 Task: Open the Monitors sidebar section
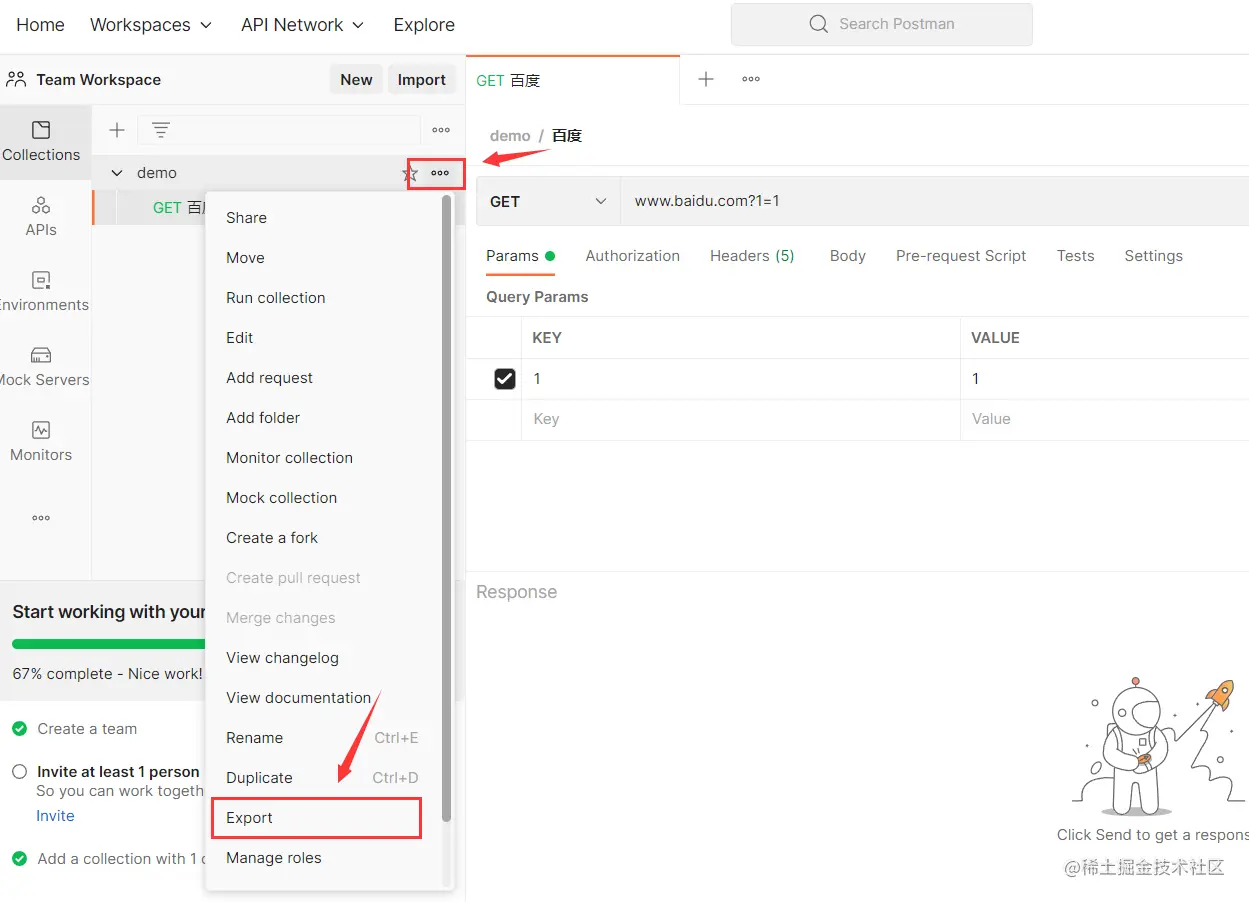point(41,442)
